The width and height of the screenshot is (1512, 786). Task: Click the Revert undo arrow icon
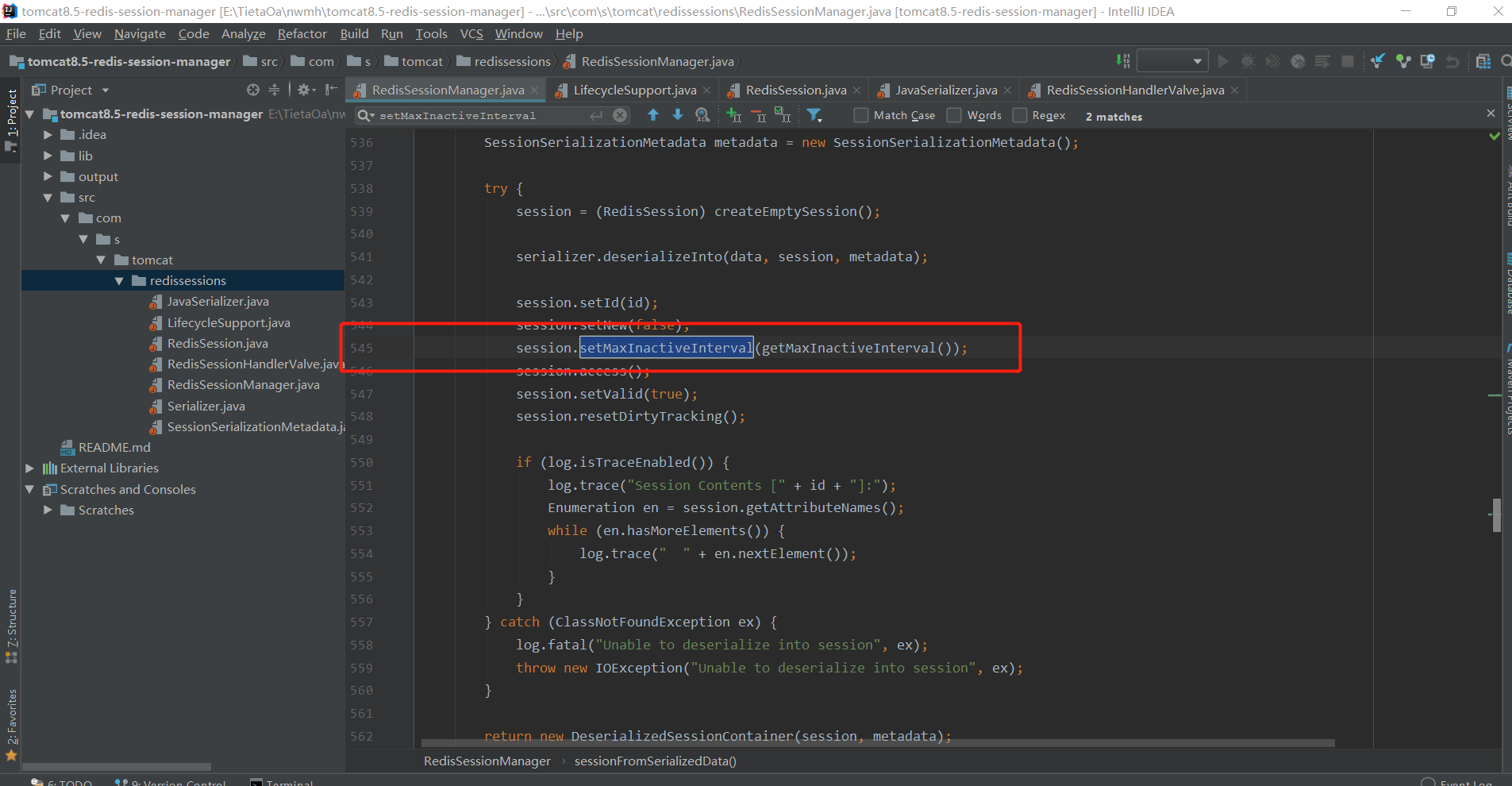click(1452, 61)
